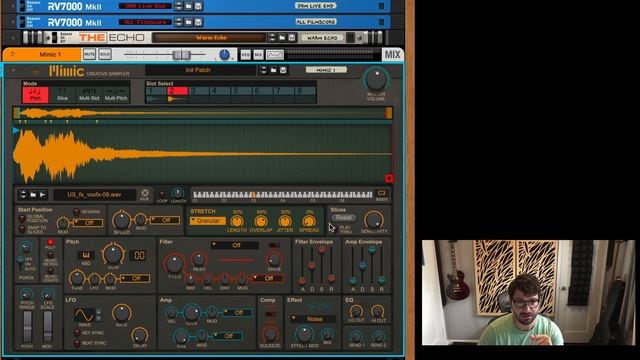Enable Reverse playback
Screen dimensions: 640x360
tap(76, 212)
